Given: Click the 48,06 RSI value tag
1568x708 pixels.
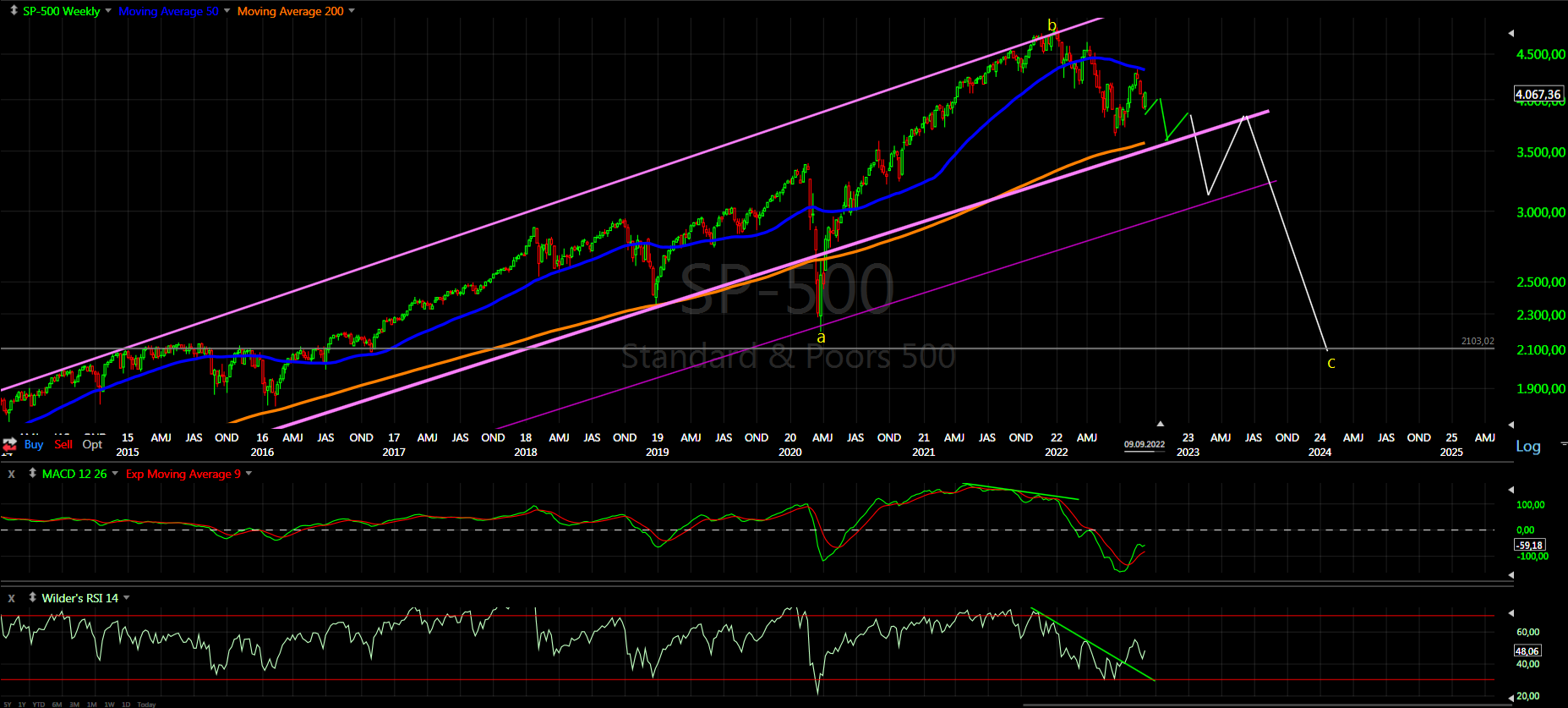Looking at the screenshot, I should pyautogui.click(x=1527, y=650).
